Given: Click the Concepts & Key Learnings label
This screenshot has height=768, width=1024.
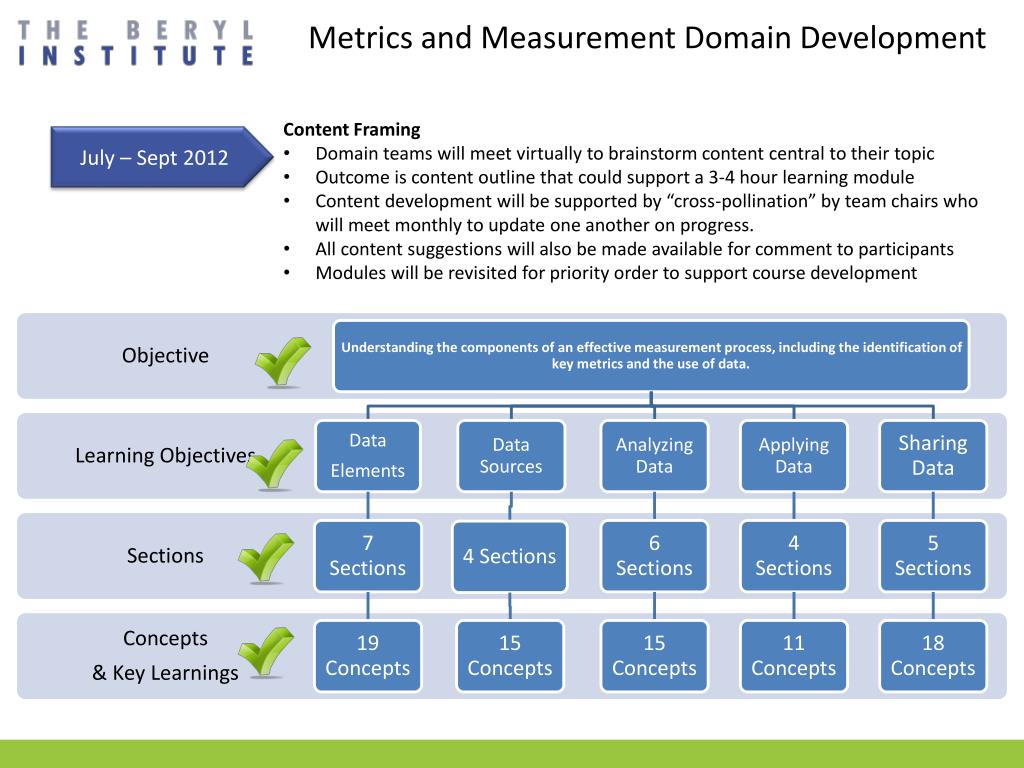Looking at the screenshot, I should coord(165,656).
